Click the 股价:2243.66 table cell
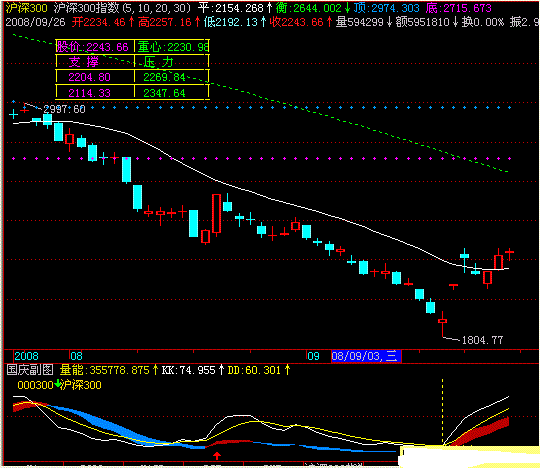Screen dimensions: 540x468 click(95, 46)
